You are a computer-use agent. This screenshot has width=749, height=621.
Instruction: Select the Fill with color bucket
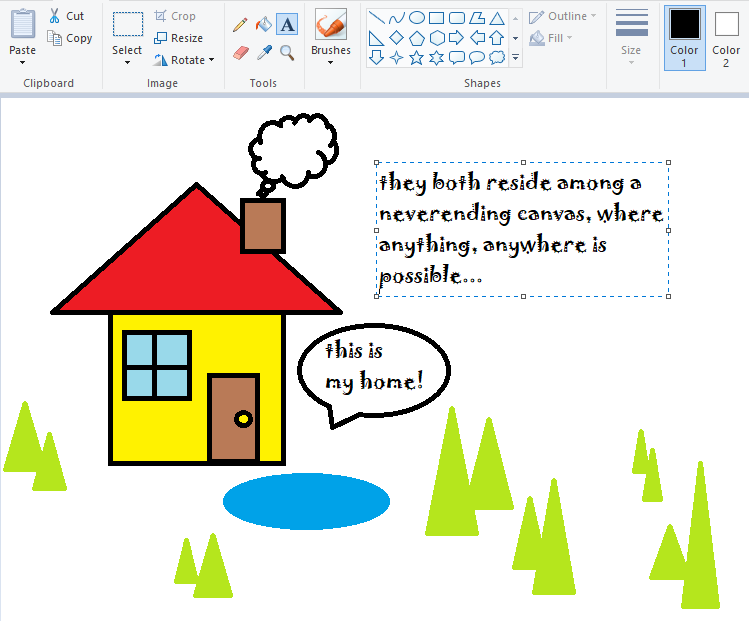click(x=263, y=24)
